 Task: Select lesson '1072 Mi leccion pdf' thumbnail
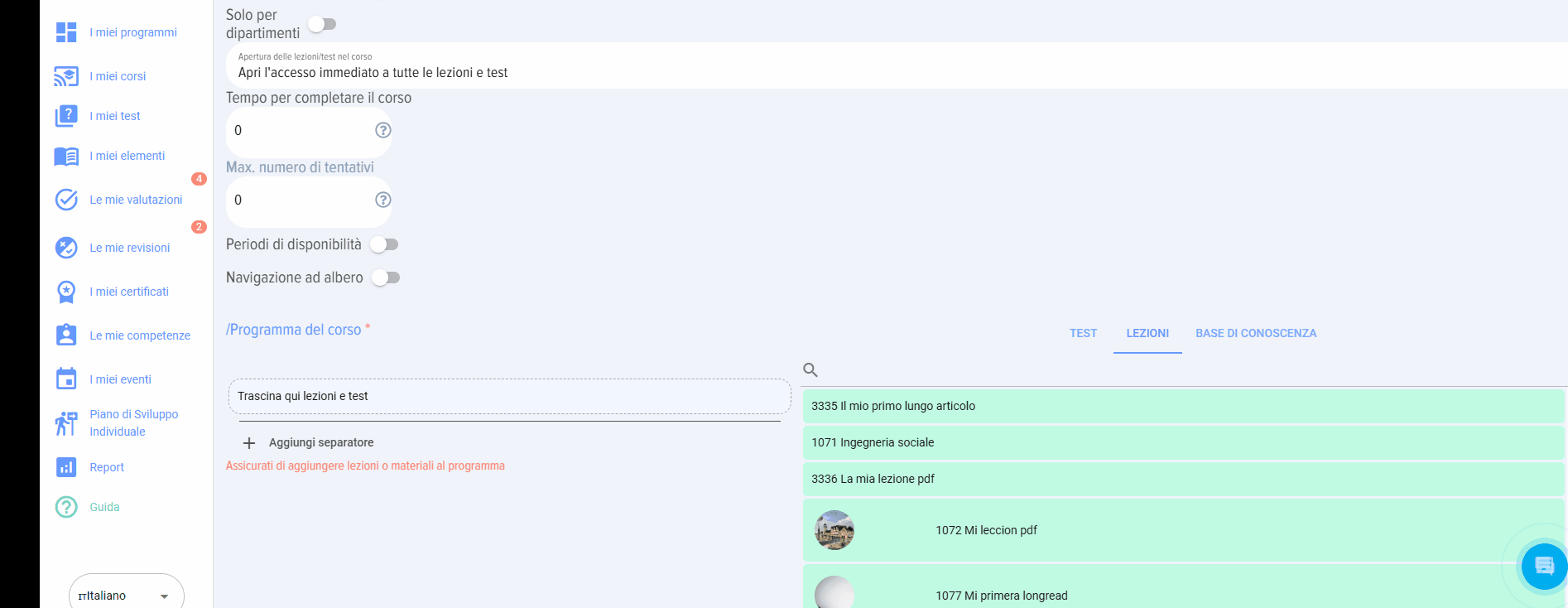[x=835, y=530]
